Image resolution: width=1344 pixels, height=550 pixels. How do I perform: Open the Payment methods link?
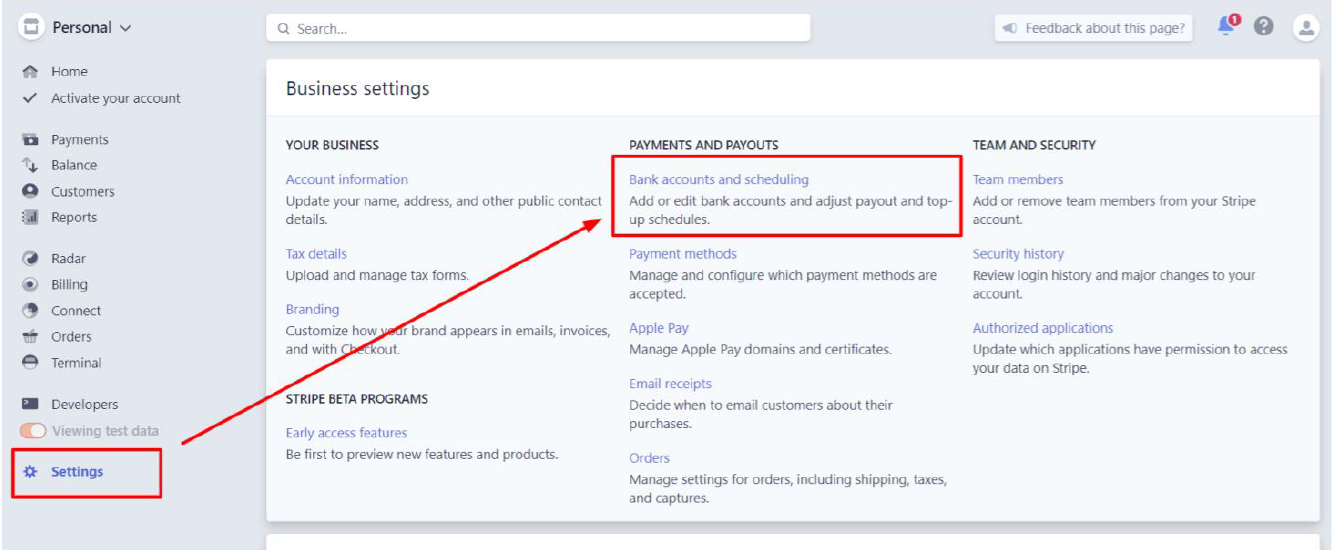click(x=683, y=254)
